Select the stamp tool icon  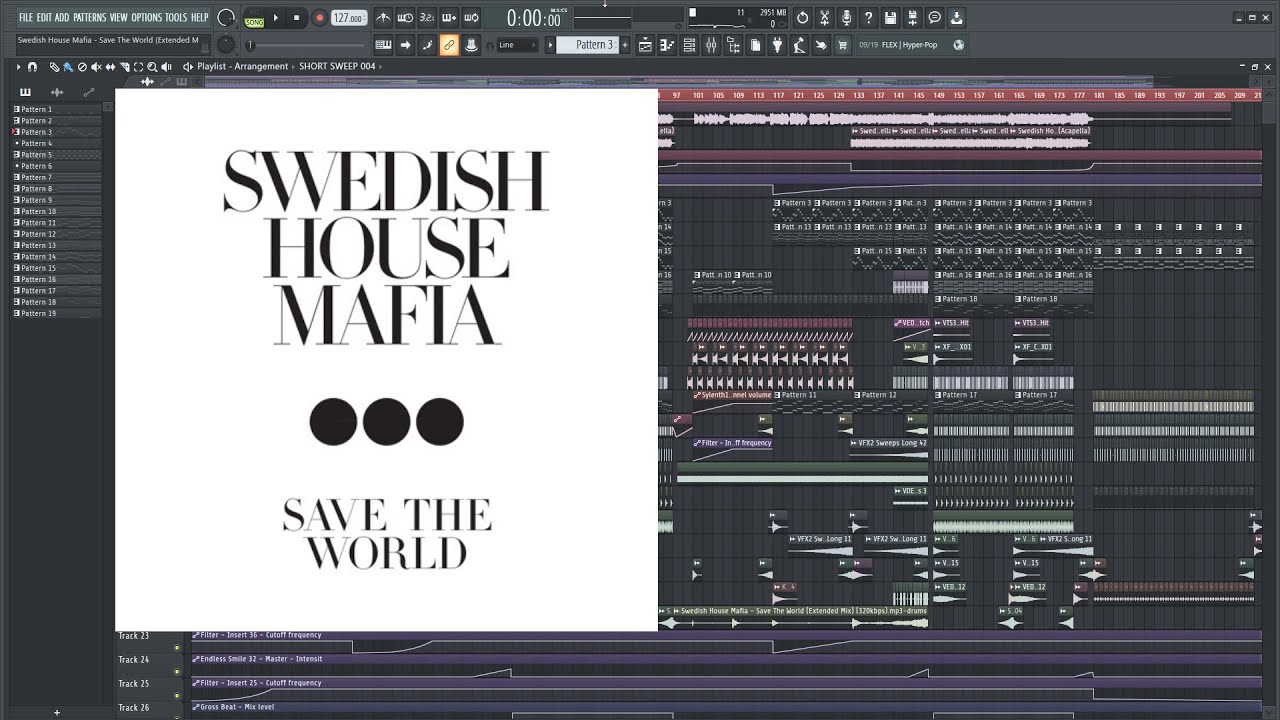[471, 45]
